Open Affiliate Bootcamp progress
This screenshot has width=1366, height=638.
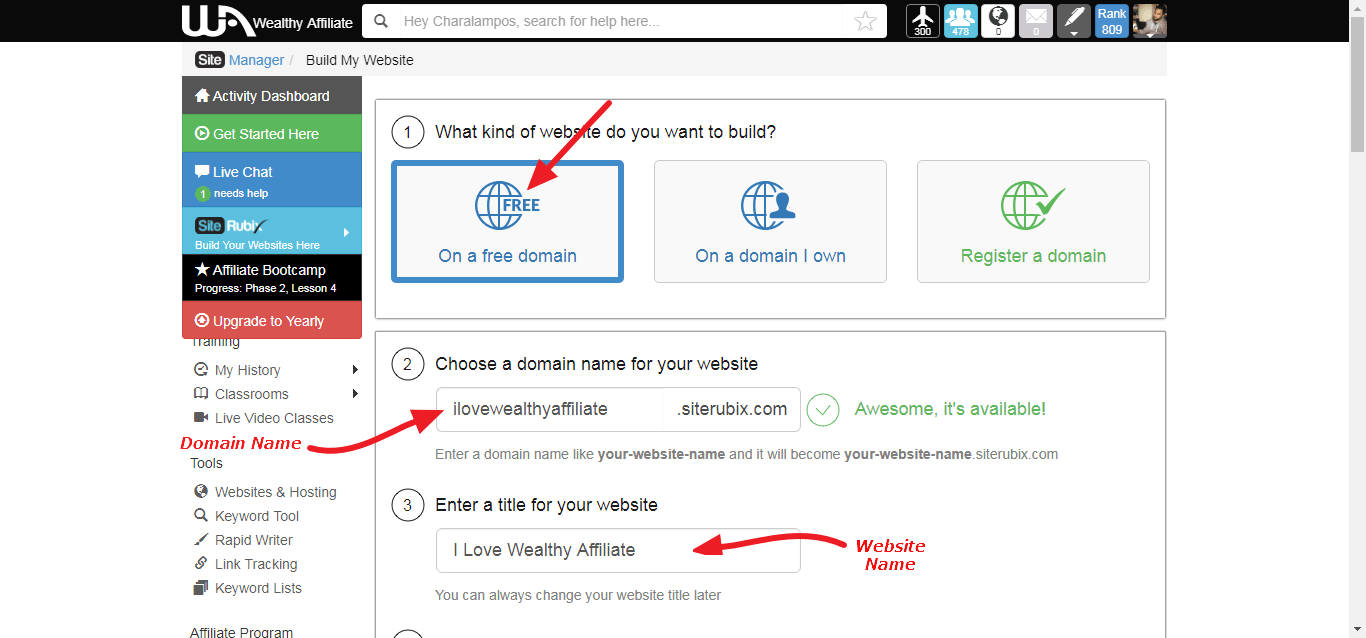(272, 278)
